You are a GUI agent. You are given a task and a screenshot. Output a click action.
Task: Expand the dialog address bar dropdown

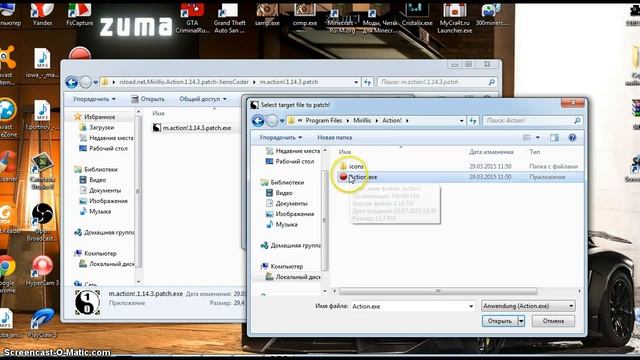(462, 120)
